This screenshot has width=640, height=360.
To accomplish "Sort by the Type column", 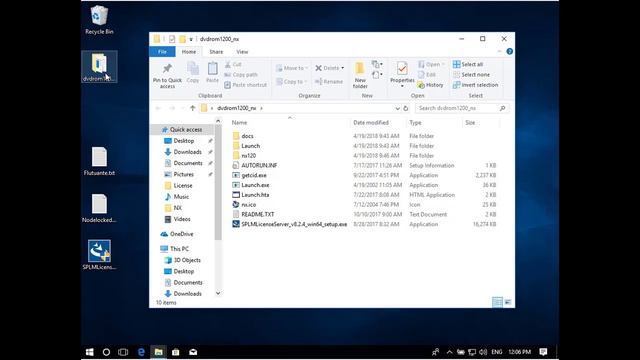I will (415, 122).
